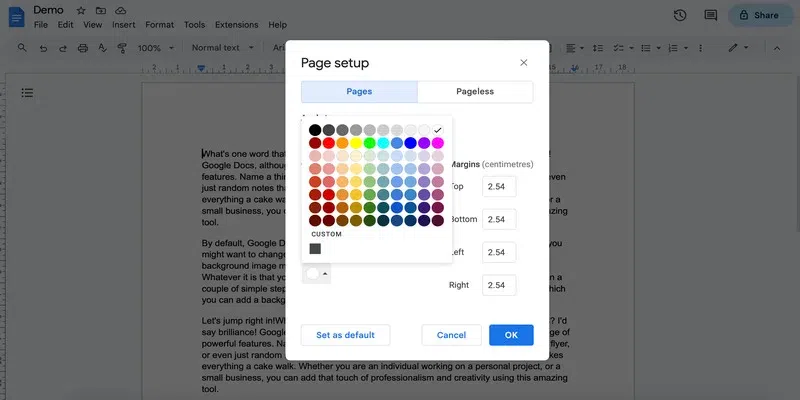
Task: Select the paint format roller
Action: (x=122, y=48)
